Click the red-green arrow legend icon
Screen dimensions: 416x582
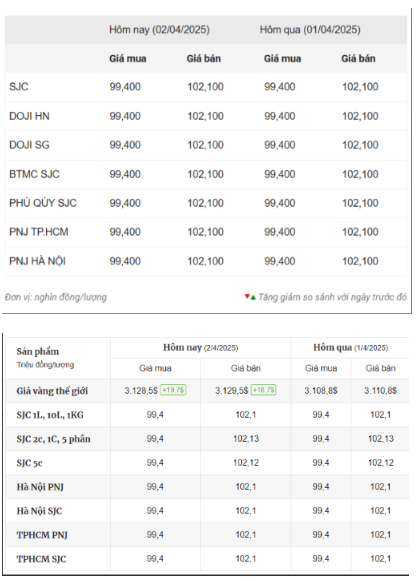tap(250, 297)
